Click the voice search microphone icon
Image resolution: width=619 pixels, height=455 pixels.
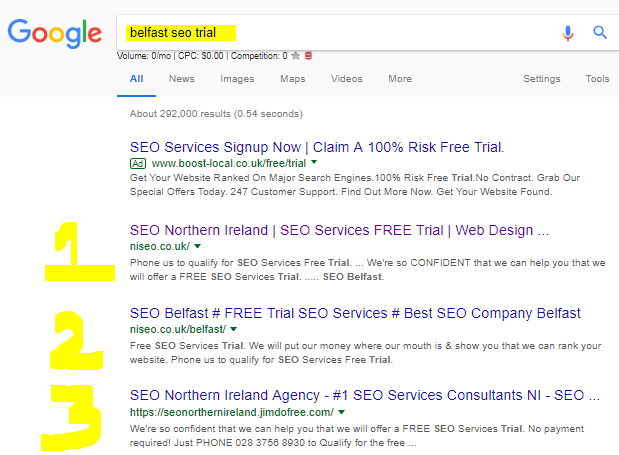568,33
